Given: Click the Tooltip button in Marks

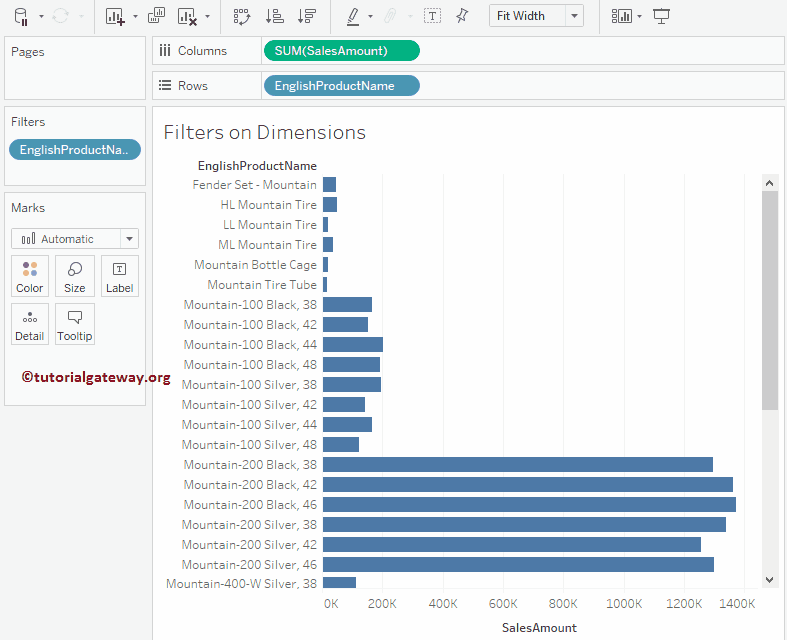Looking at the screenshot, I should click(75, 324).
